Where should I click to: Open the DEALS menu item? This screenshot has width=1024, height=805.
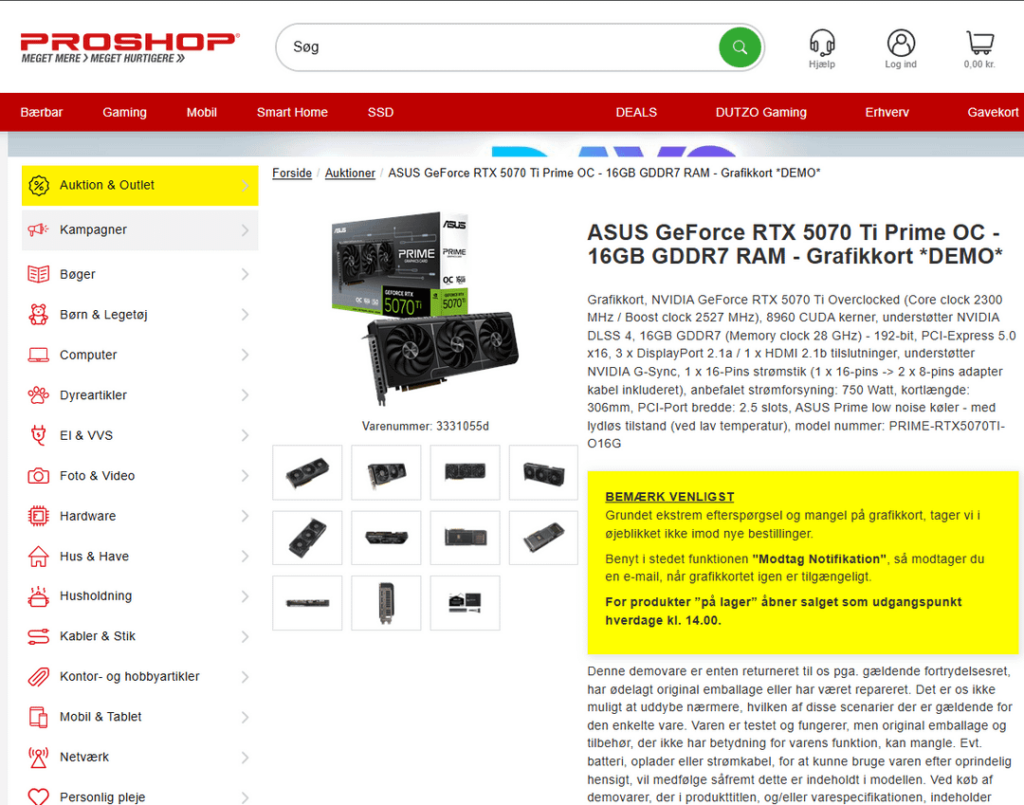click(636, 112)
